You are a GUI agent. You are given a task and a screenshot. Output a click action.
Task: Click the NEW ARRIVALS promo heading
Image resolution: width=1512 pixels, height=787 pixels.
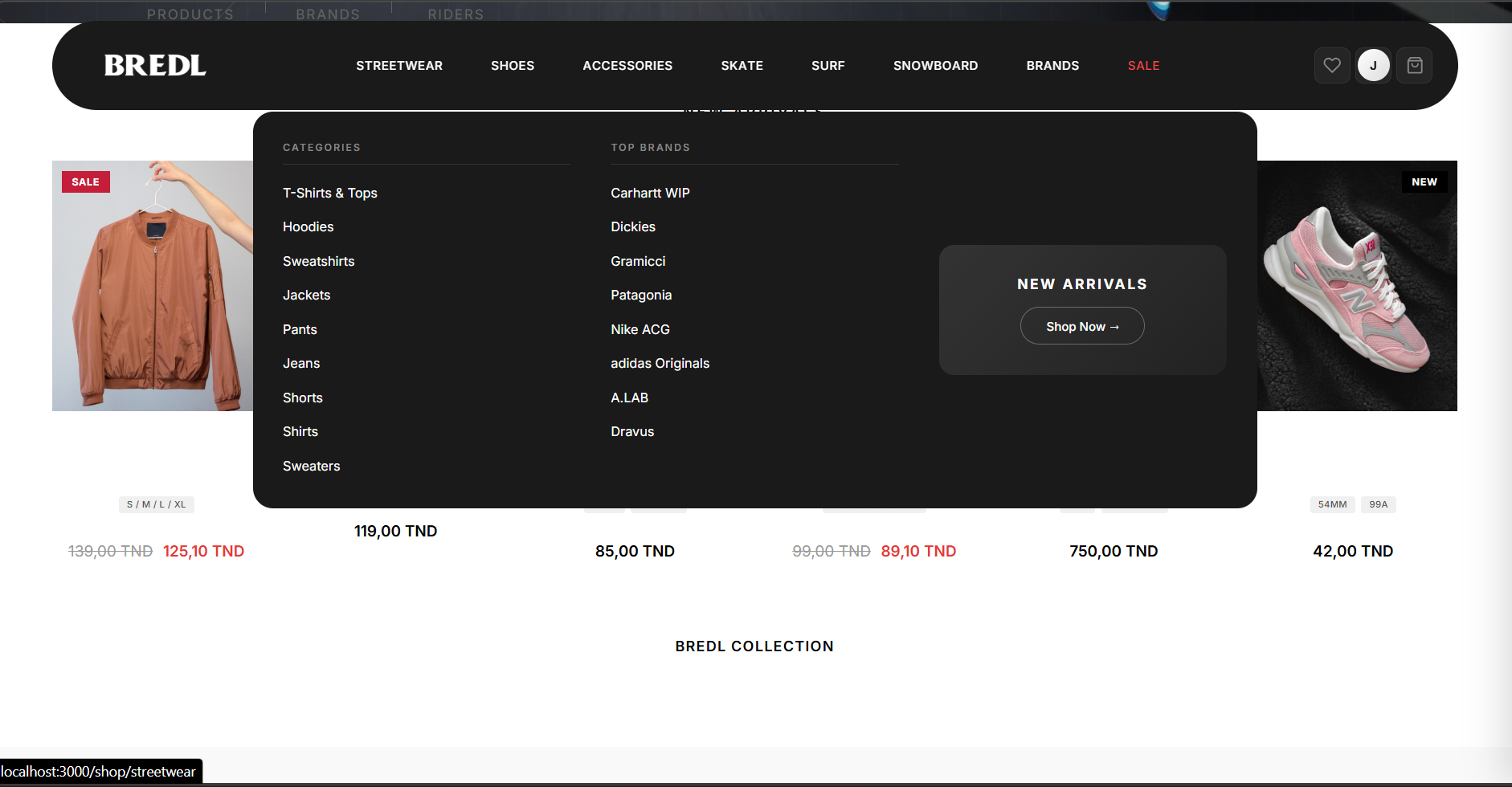click(1082, 284)
